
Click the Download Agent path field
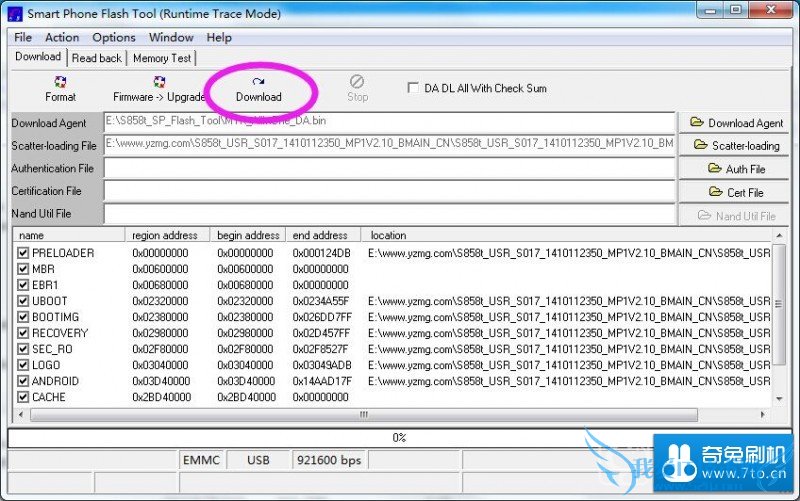pyautogui.click(x=389, y=122)
